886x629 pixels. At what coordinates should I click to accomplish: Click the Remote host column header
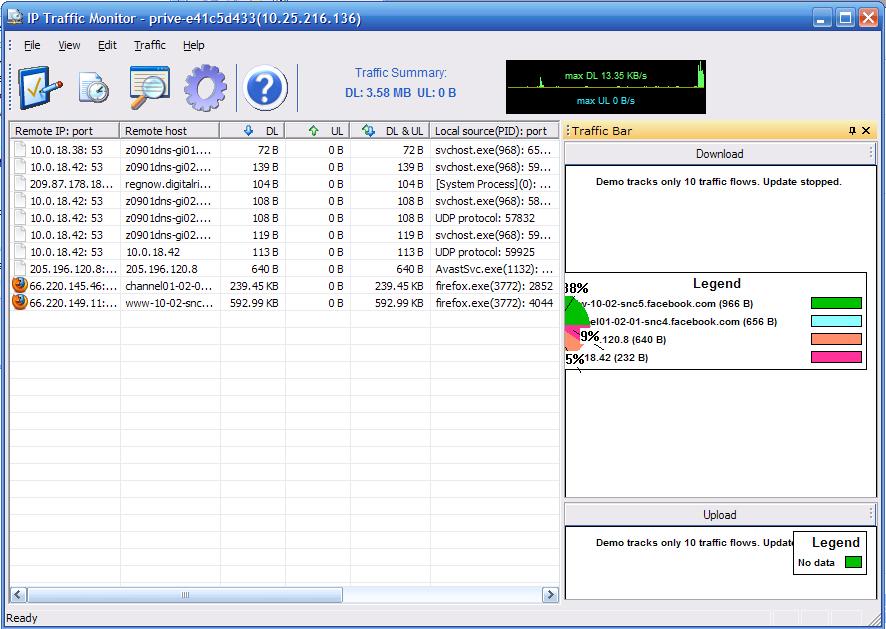pyautogui.click(x=170, y=130)
